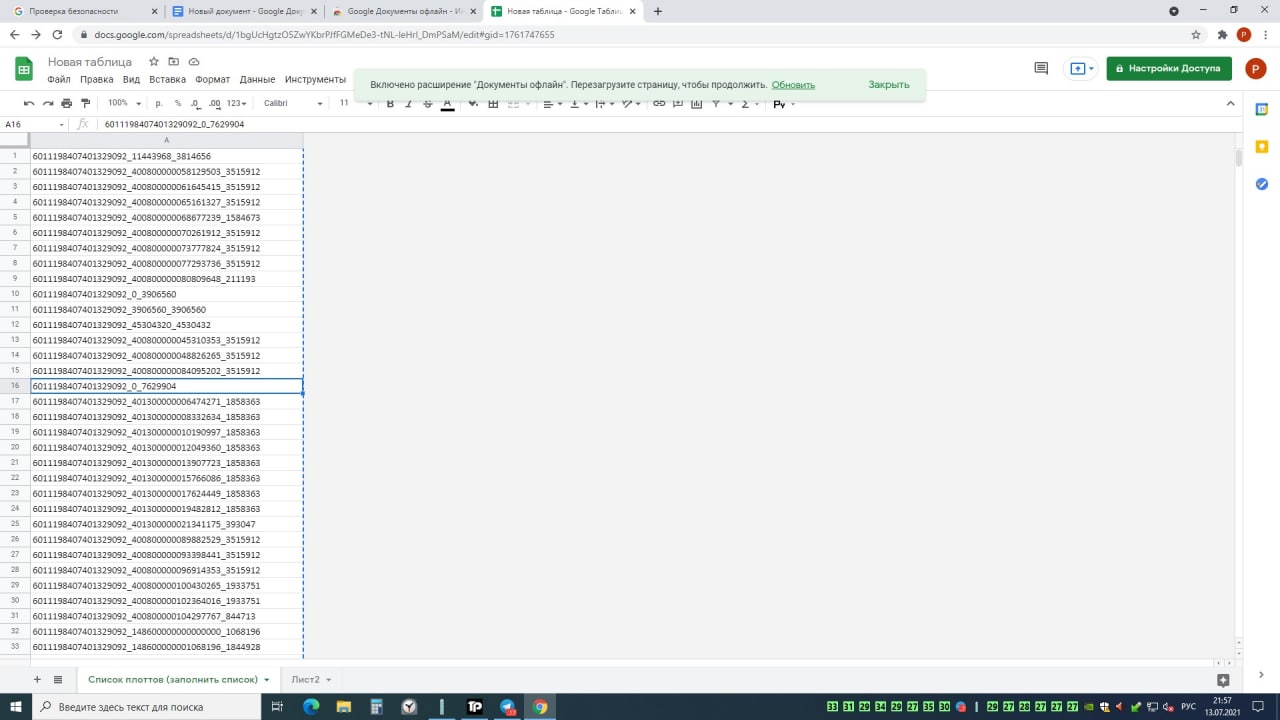The image size is (1280, 720).
Task: Decrease decimal places
Action: pos(195,103)
